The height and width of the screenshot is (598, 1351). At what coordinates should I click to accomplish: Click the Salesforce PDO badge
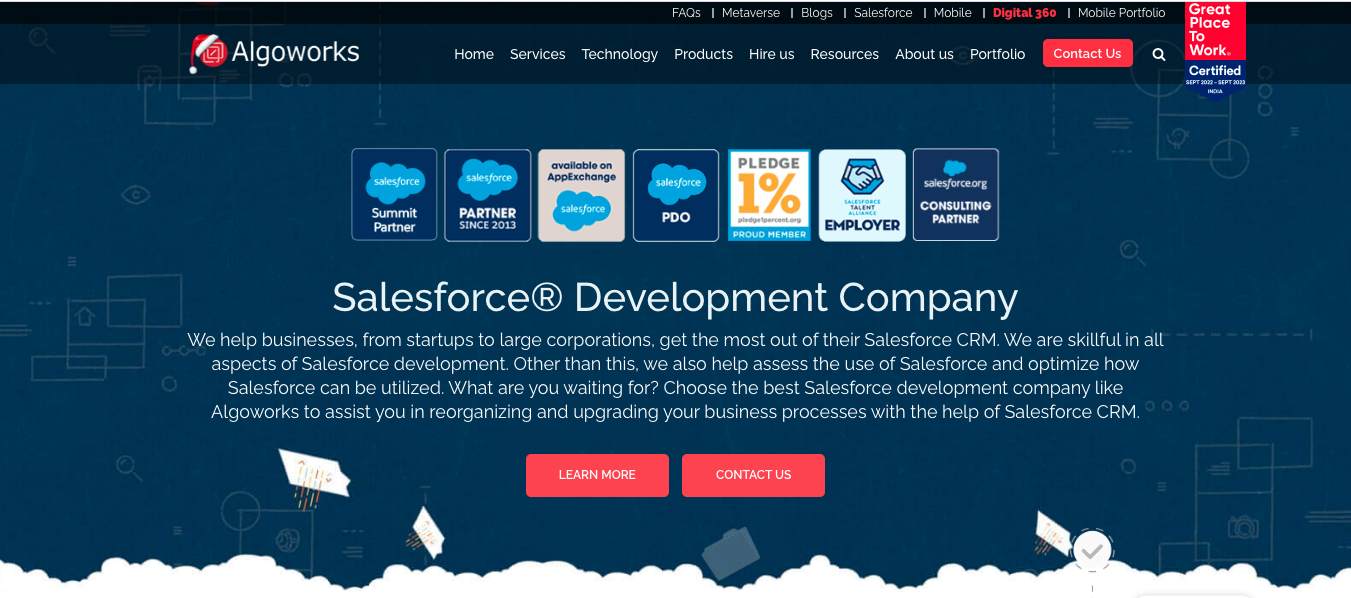click(x=676, y=195)
